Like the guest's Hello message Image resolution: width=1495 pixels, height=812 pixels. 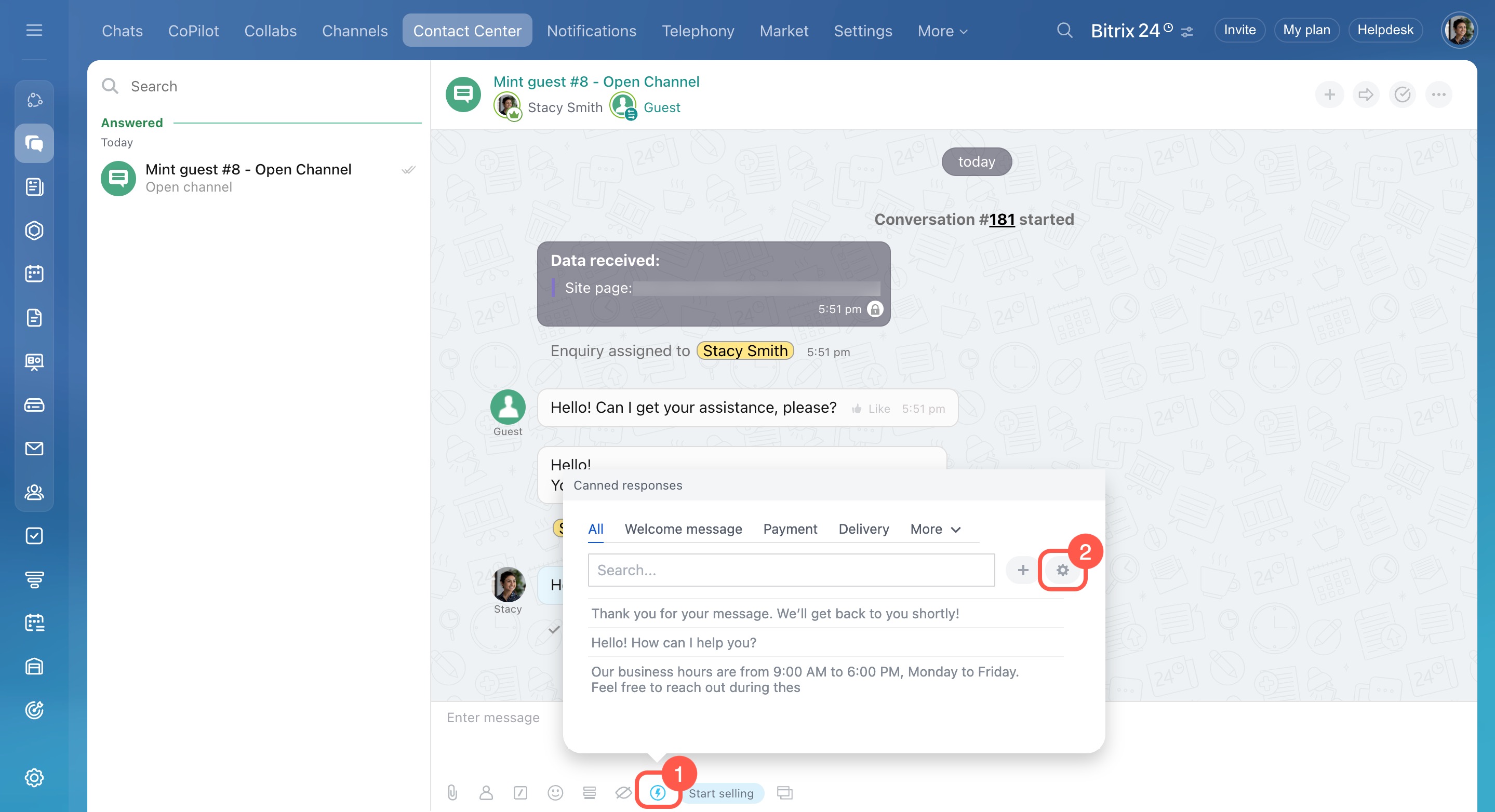point(871,409)
